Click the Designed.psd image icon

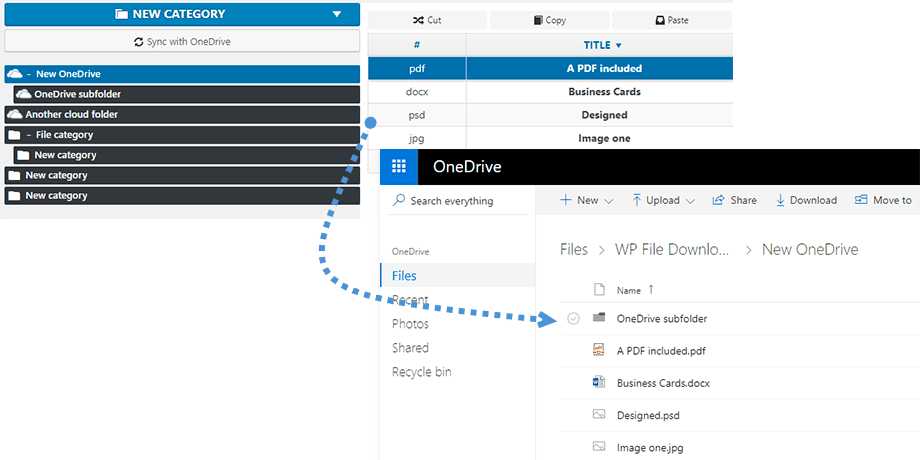pyautogui.click(x=598, y=414)
